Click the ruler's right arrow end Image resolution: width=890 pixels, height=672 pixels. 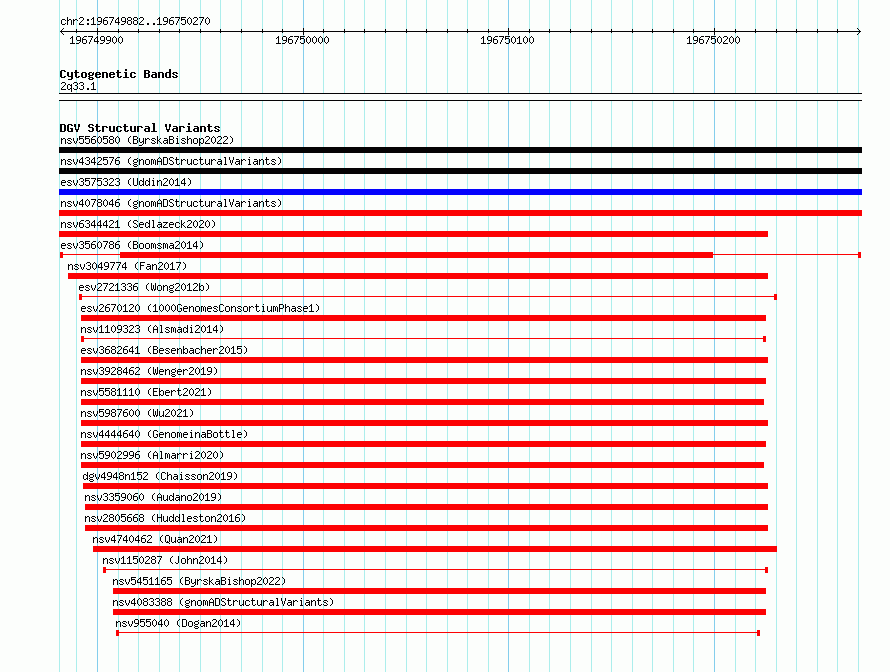[859, 32]
